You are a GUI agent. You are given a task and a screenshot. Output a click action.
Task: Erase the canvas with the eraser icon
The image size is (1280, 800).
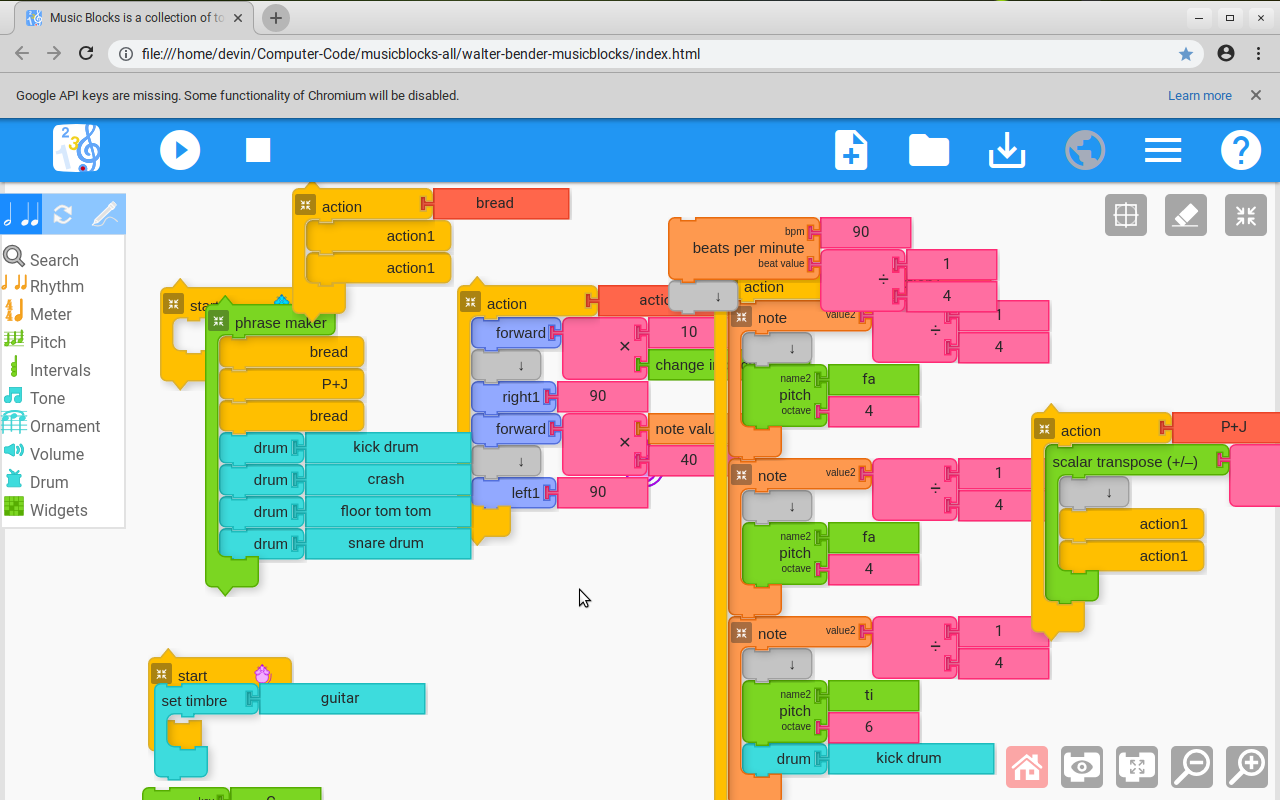point(1185,214)
